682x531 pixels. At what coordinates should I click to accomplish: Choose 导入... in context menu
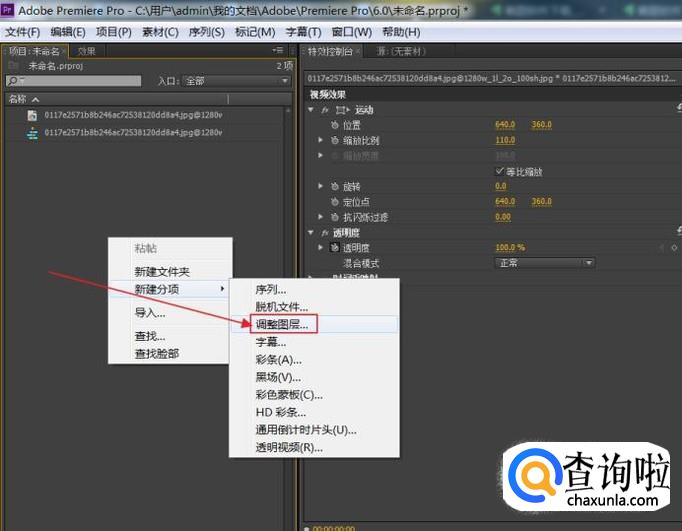click(x=150, y=313)
